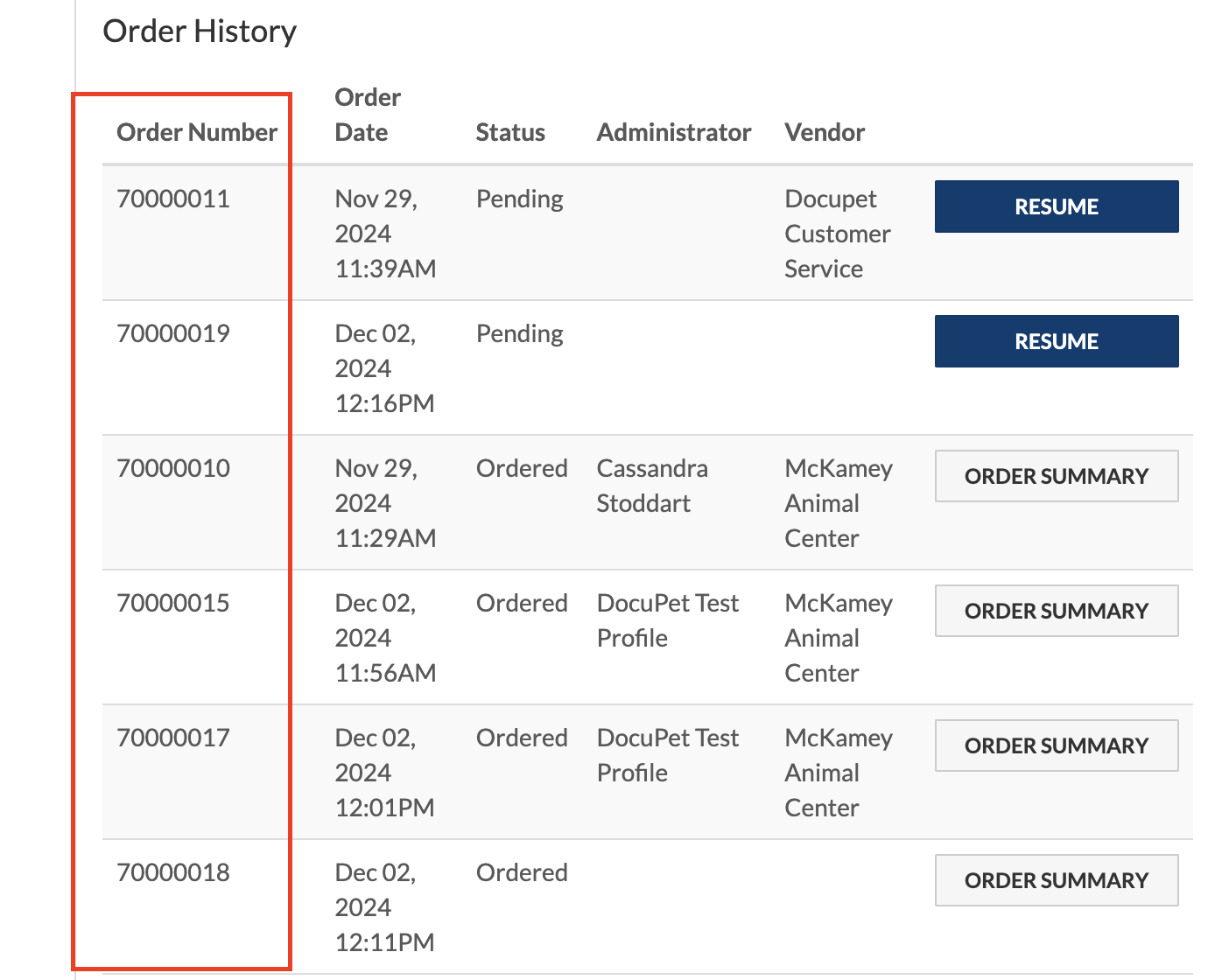Click administrator Cassandra Stoddart

652,486
